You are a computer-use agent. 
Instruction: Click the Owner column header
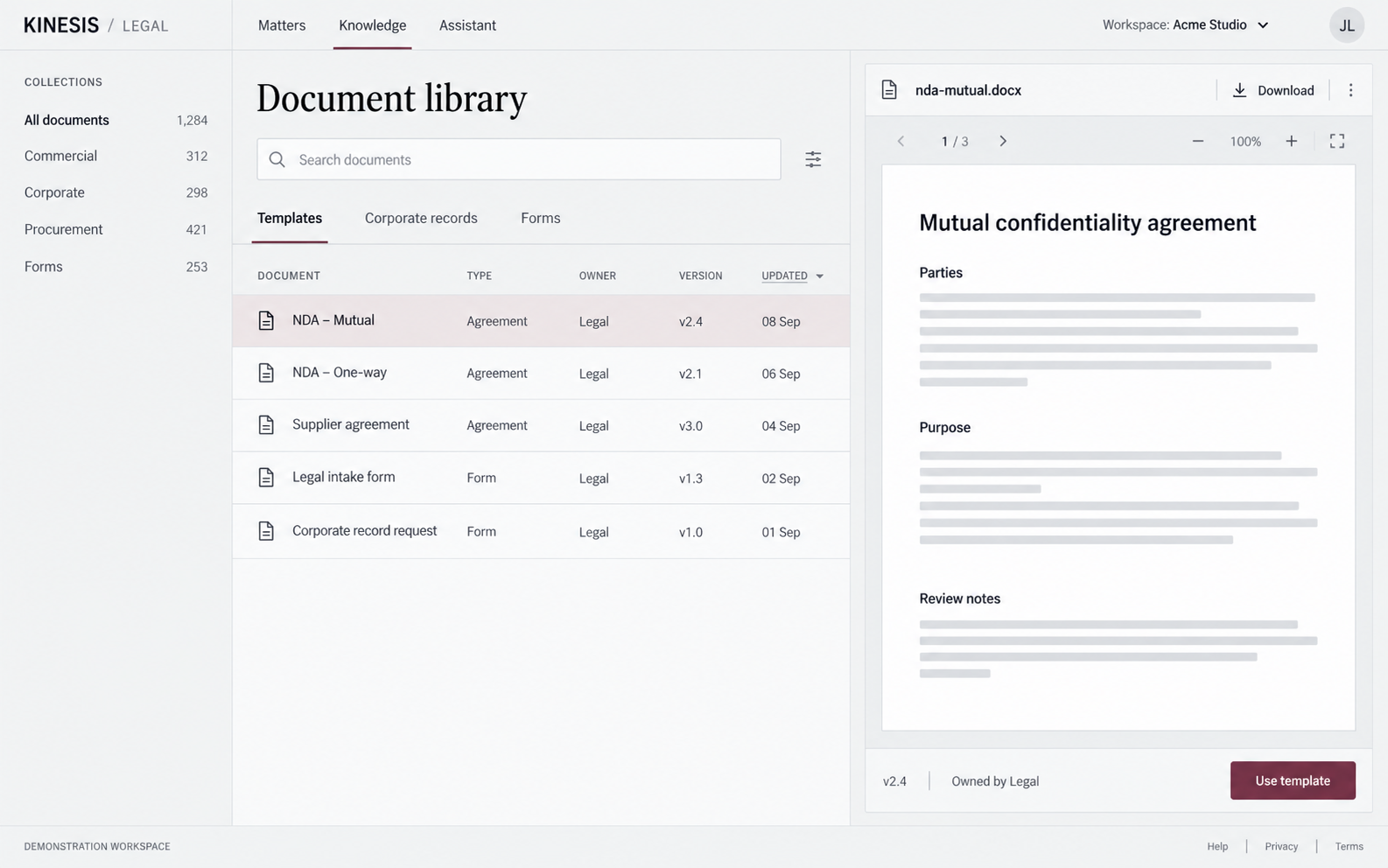(x=598, y=276)
